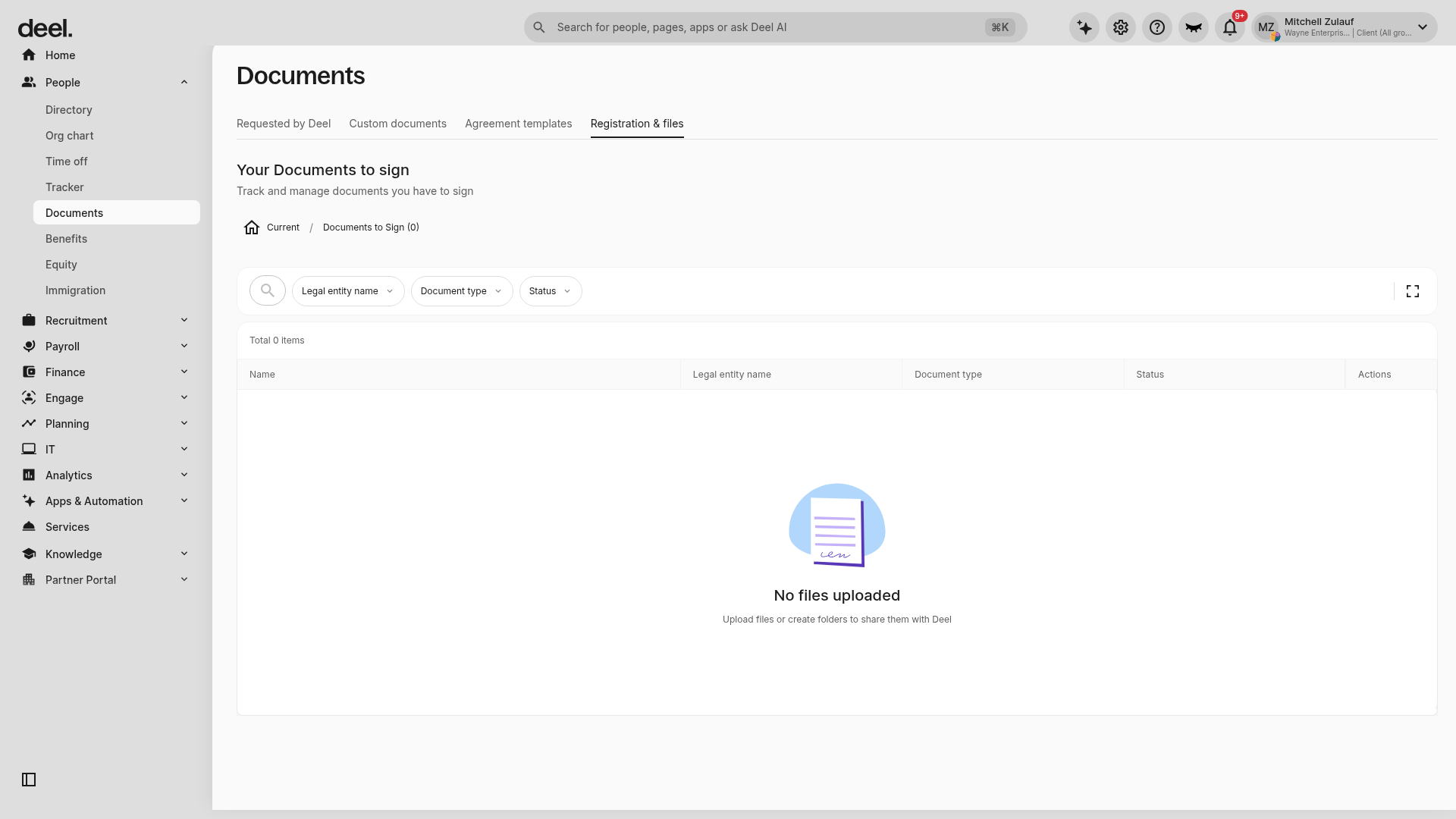Expand the Engage section chevron
Image resolution: width=1456 pixels, height=819 pixels.
(184, 398)
